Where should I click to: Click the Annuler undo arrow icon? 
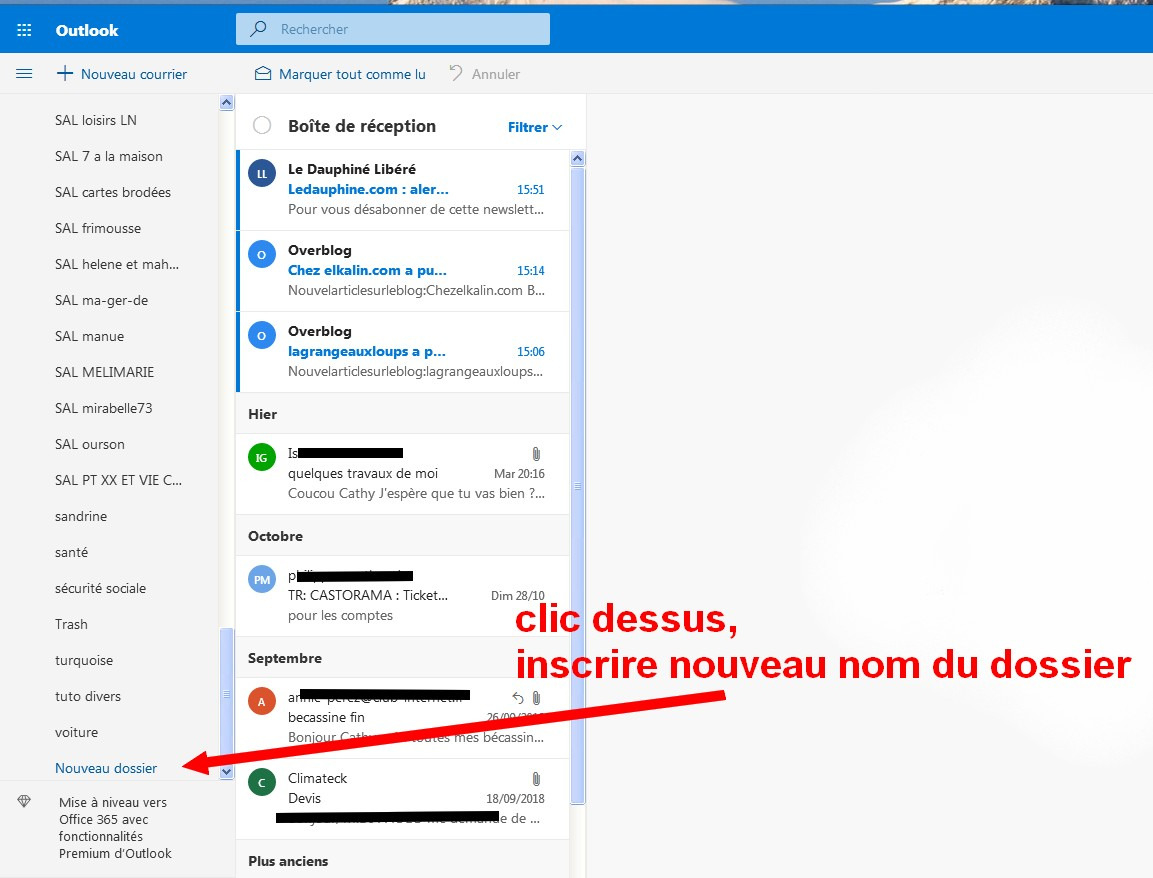456,74
